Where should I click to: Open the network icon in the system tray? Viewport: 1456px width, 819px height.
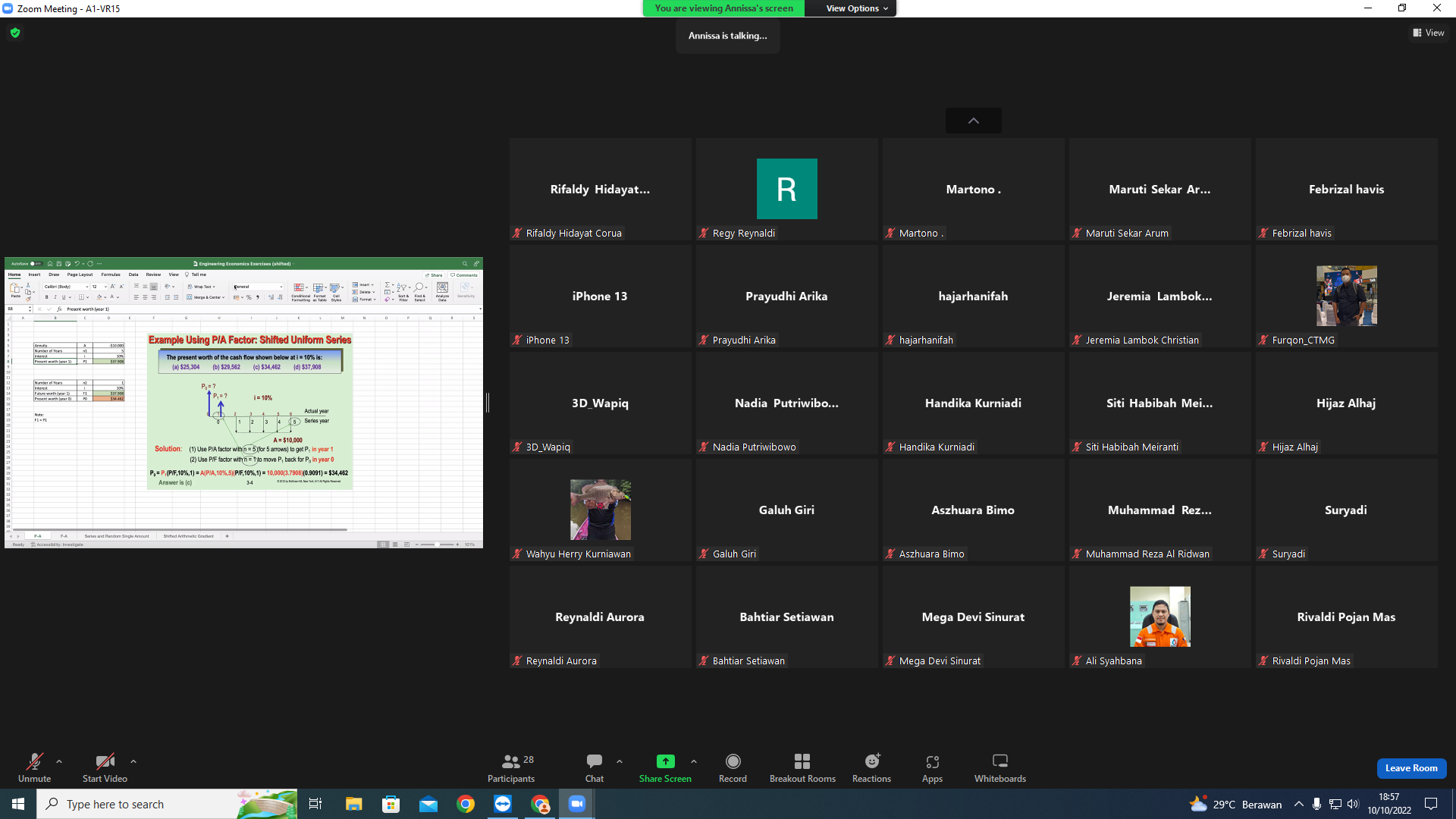[1335, 804]
